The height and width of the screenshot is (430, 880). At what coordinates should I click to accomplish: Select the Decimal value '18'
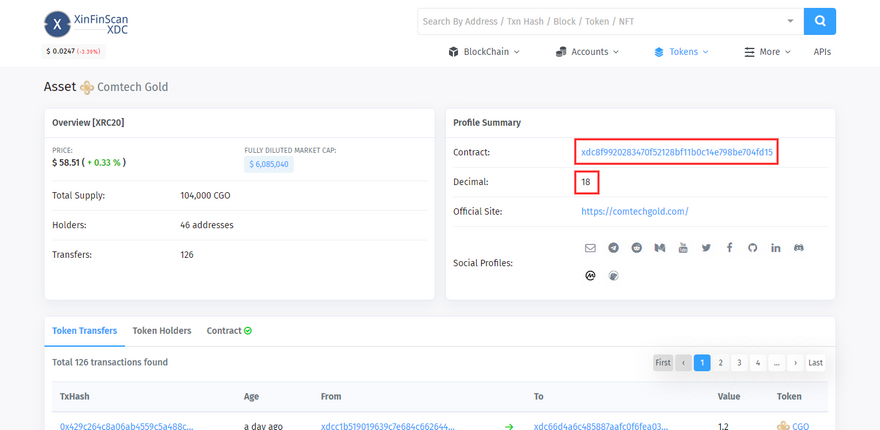pos(586,182)
